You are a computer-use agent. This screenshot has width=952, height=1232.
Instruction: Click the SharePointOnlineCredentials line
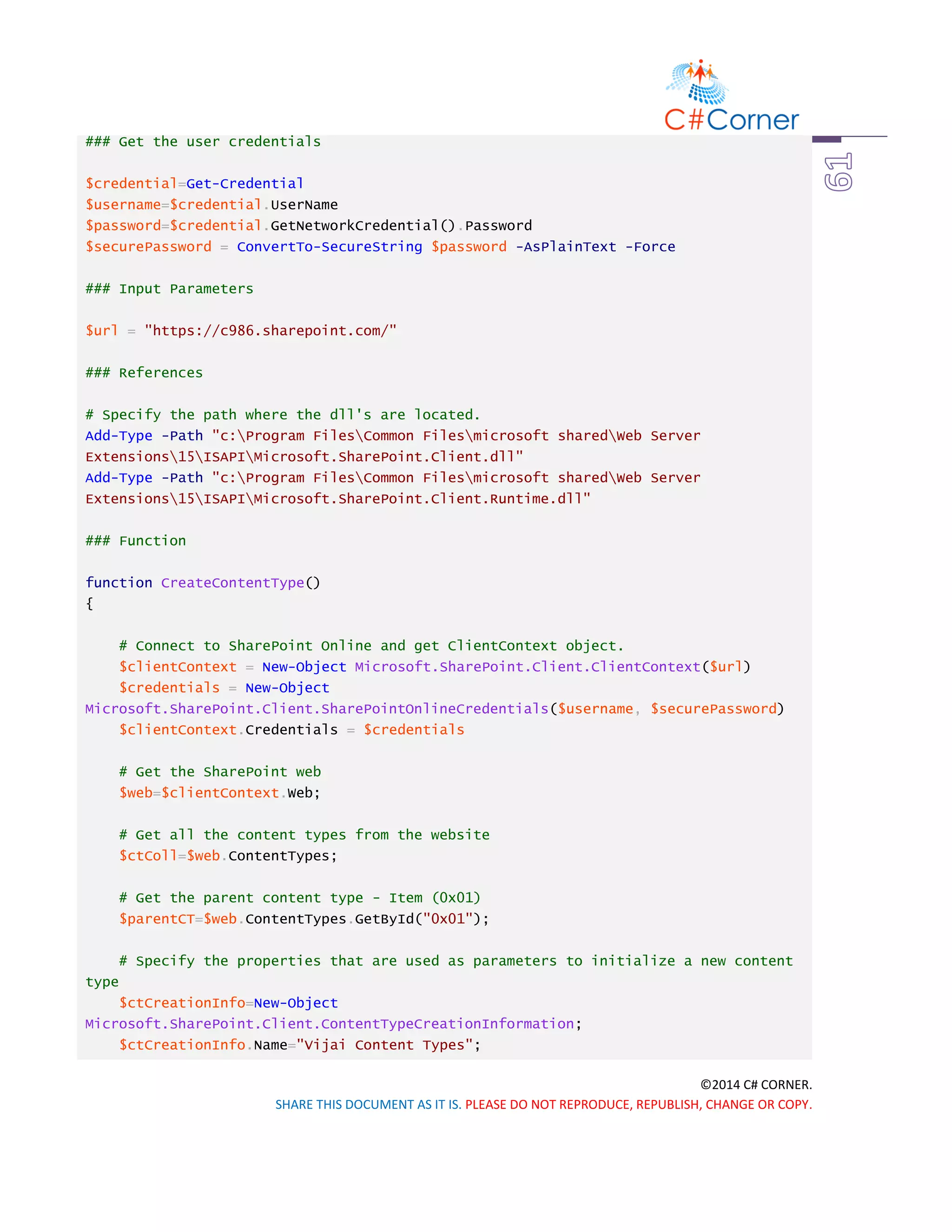[x=434, y=709]
